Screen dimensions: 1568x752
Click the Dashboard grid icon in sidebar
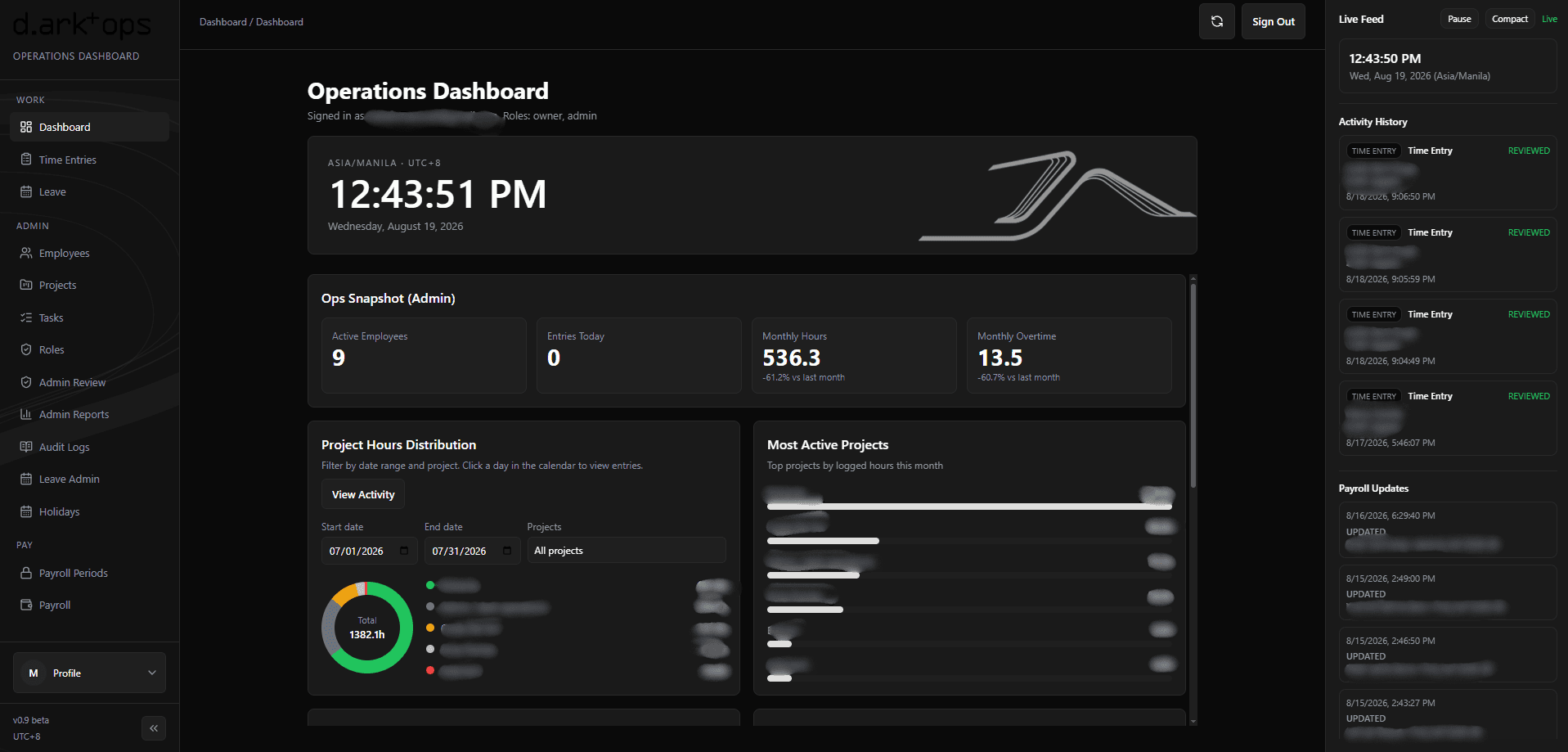(x=26, y=127)
